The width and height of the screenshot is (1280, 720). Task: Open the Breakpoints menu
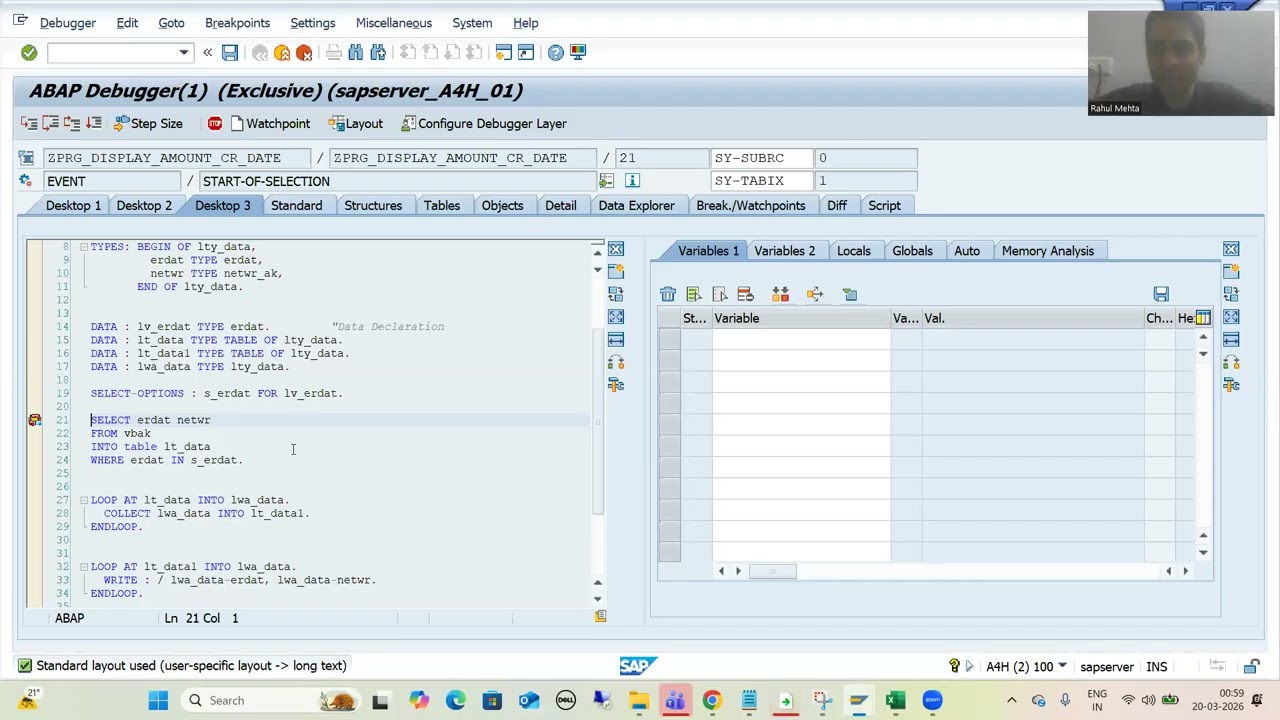237,22
